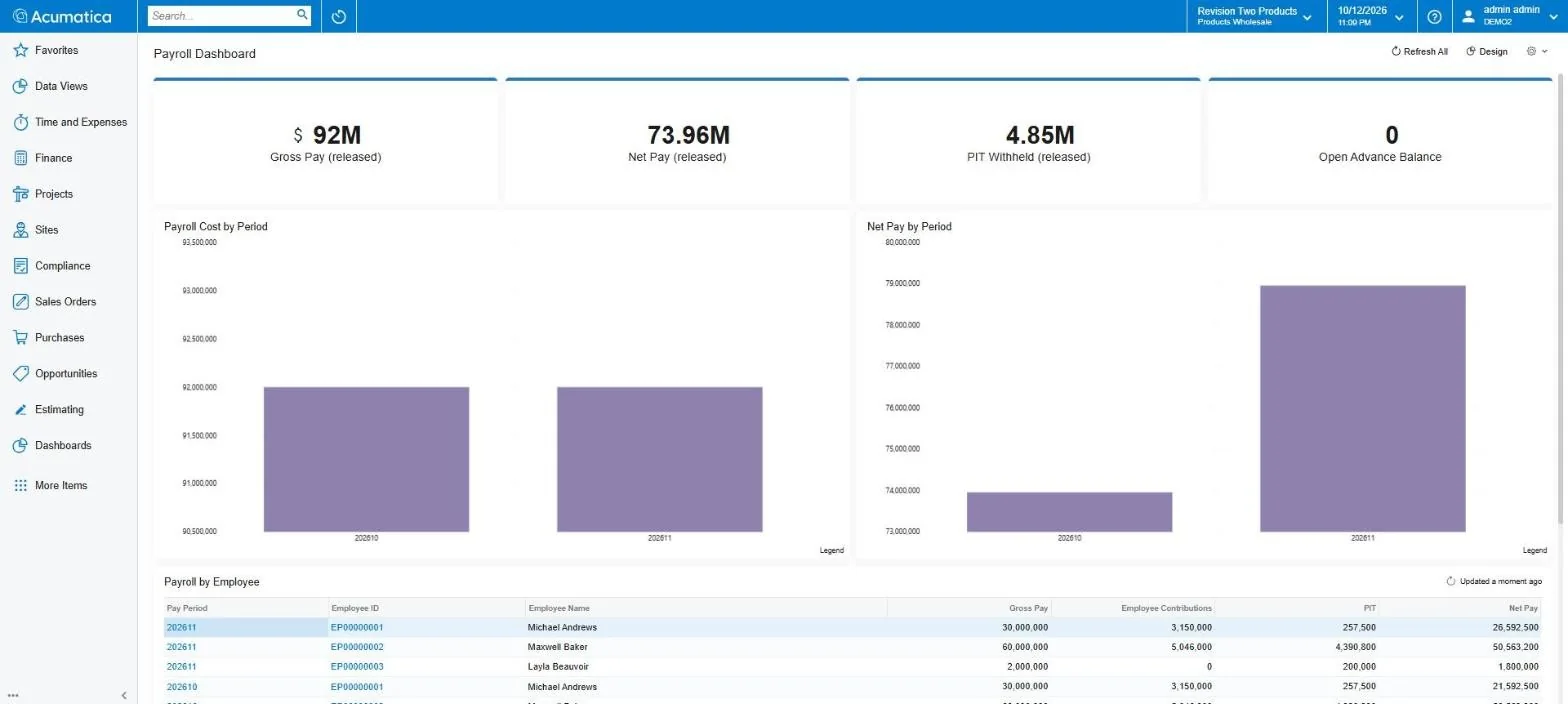
Task: Click the Opportunities tag icon
Action: coord(20,373)
